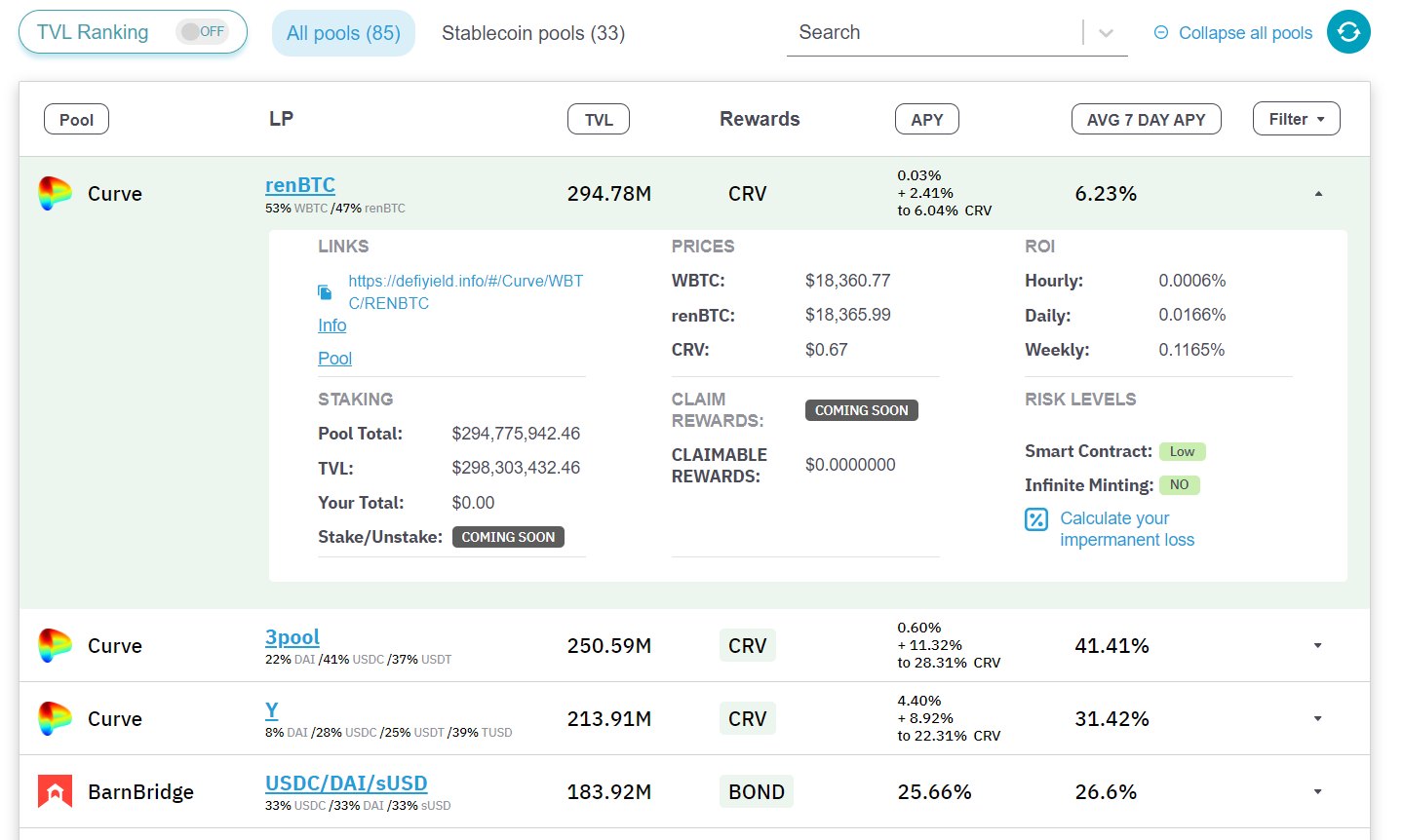Click claimable rewards value $0.0000000
Screen dimensions: 1404x840
pyautogui.click(x=850, y=465)
